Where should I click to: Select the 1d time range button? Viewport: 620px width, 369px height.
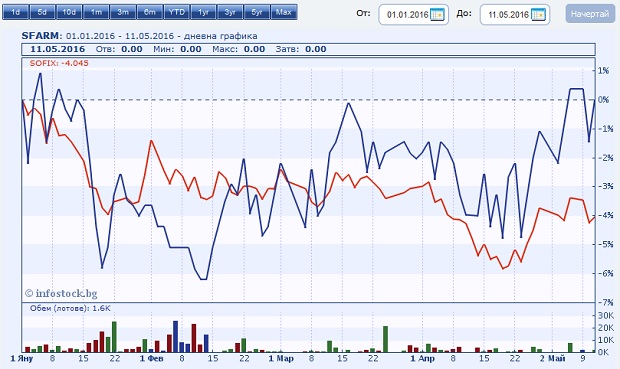tap(15, 12)
